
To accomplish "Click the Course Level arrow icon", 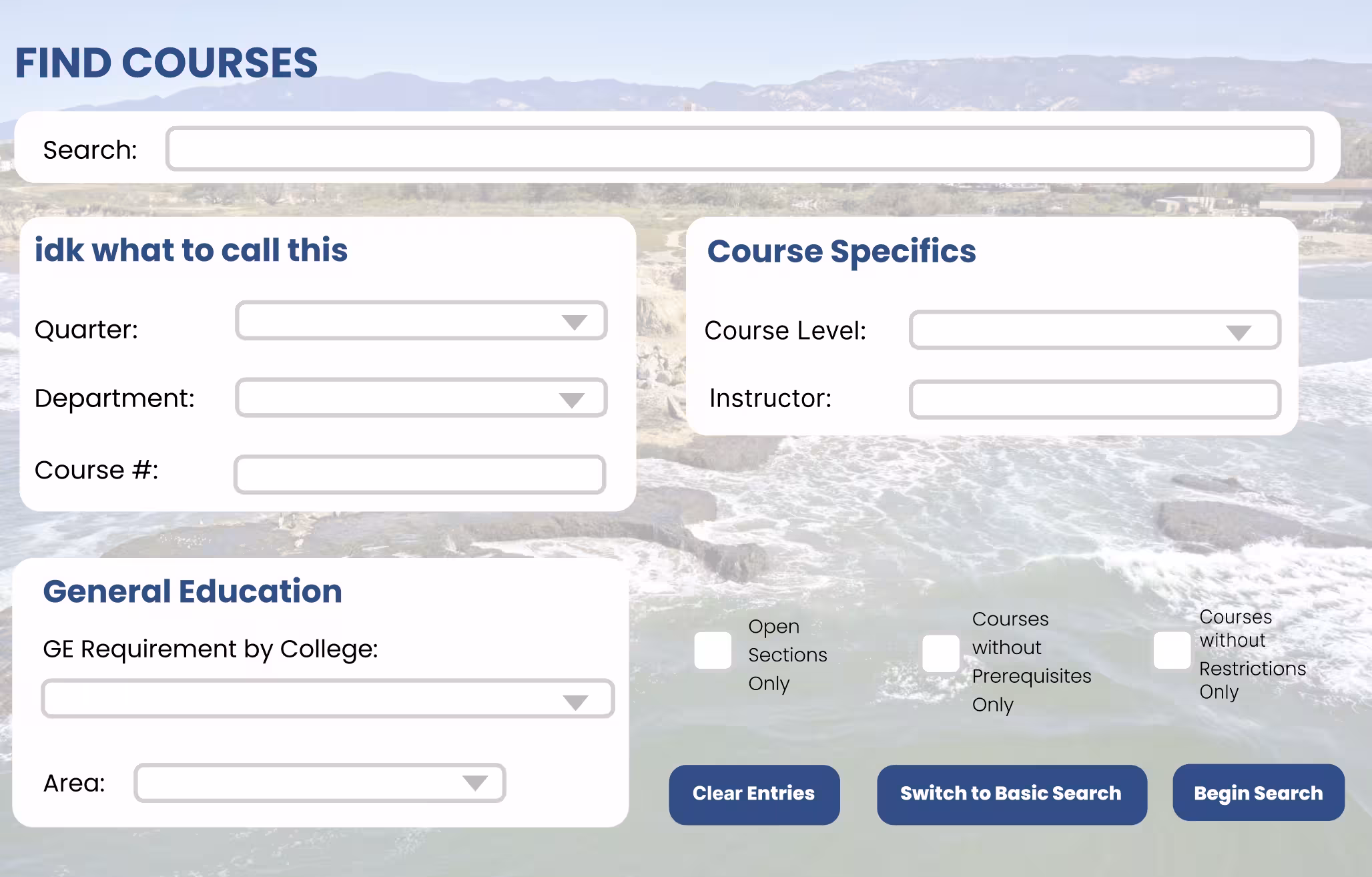I will (x=1239, y=332).
